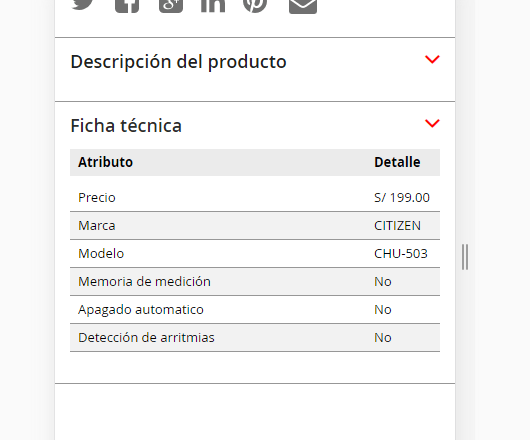
Task: Send product by email envelope icon
Action: tap(303, 6)
